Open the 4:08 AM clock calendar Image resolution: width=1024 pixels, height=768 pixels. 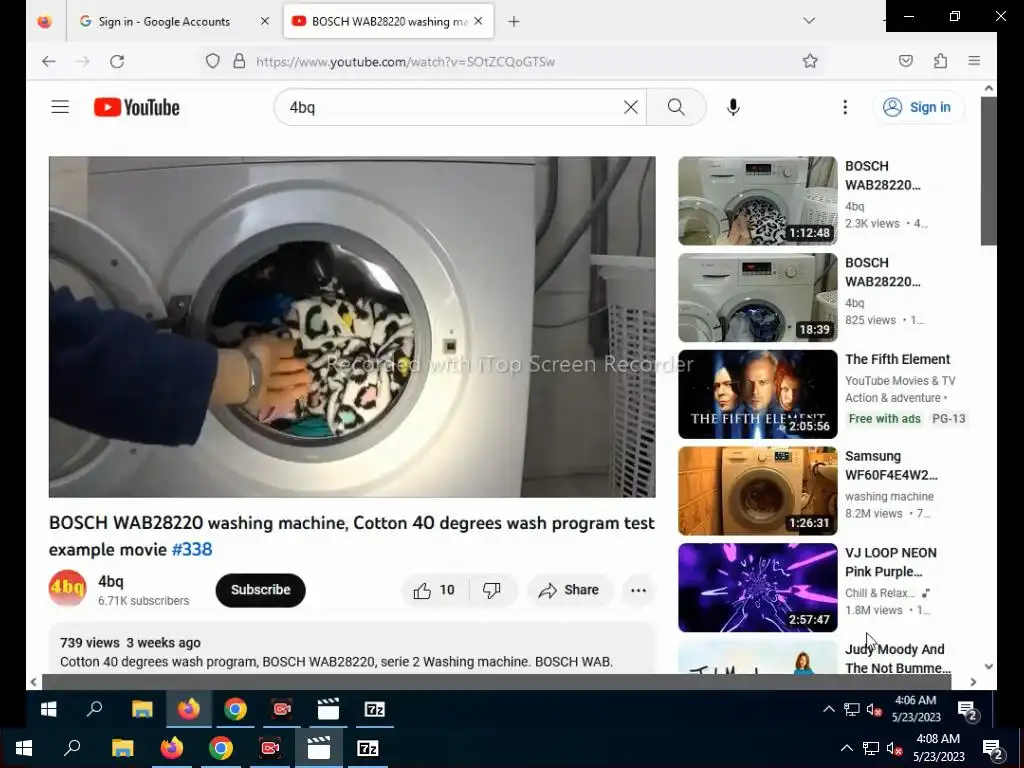tap(938, 748)
